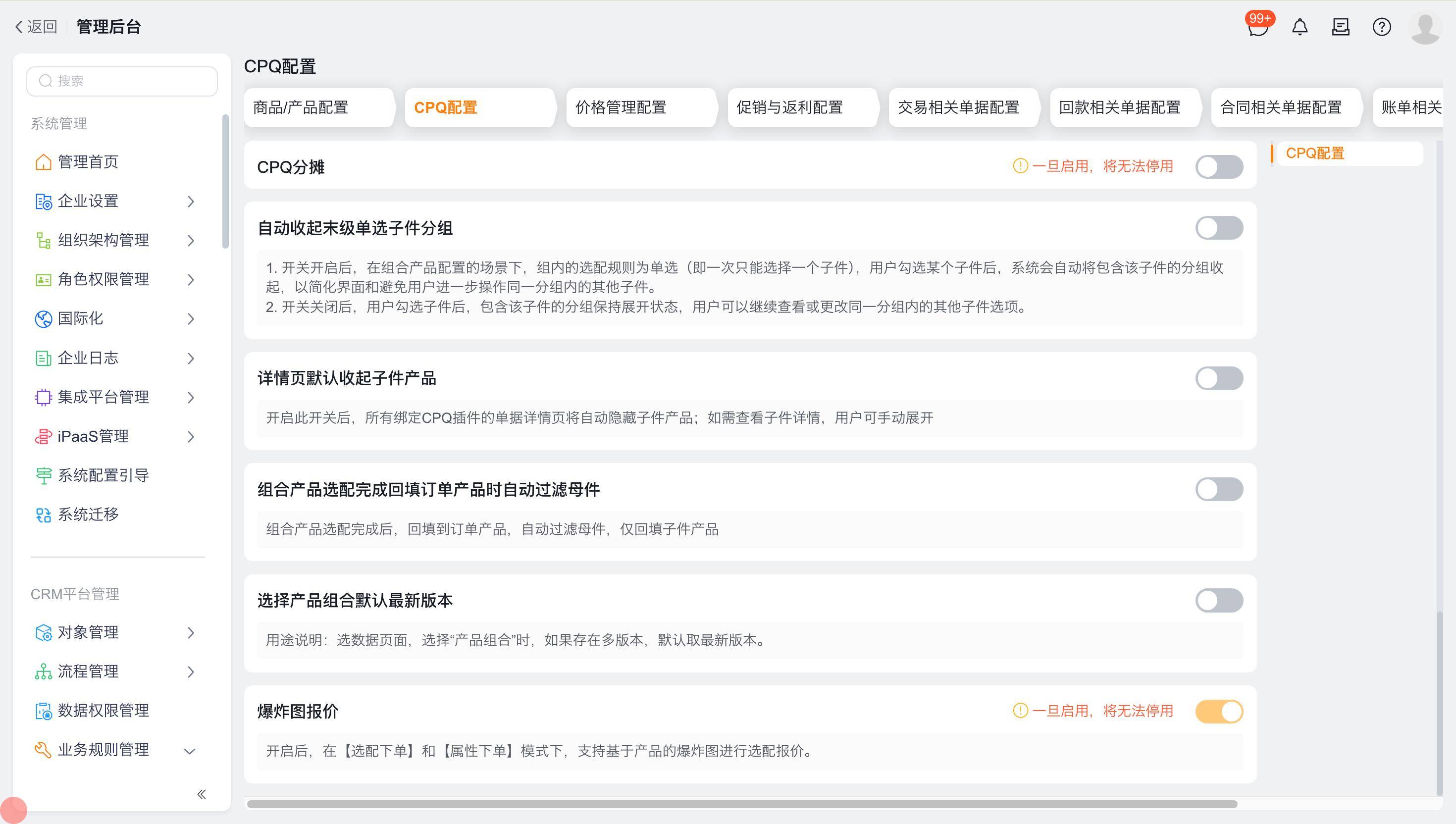This screenshot has width=1456, height=824.
Task: Collapse the 业务规则管理 section chevron
Action: (190, 751)
